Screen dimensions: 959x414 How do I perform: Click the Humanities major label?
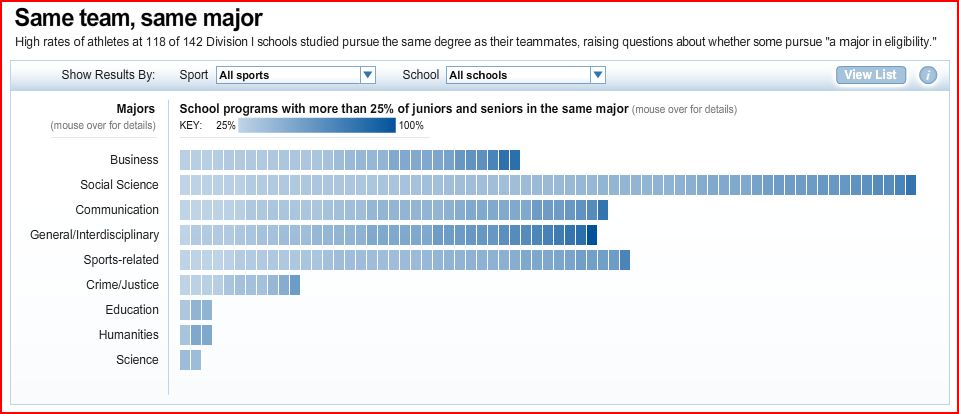click(128, 335)
